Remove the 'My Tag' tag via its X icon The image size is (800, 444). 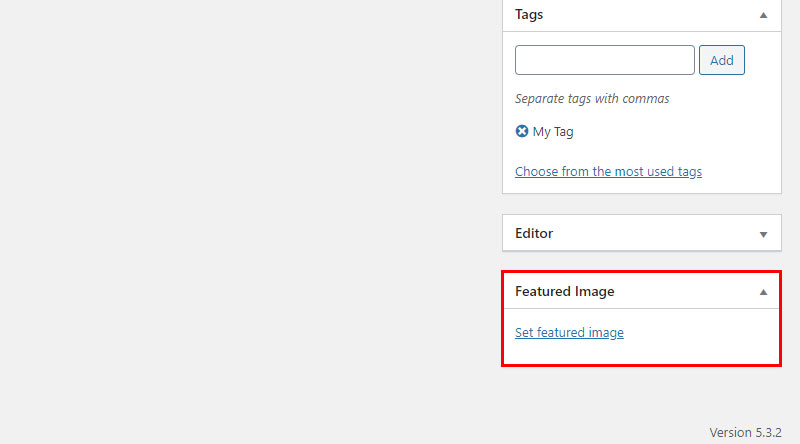[x=521, y=131]
